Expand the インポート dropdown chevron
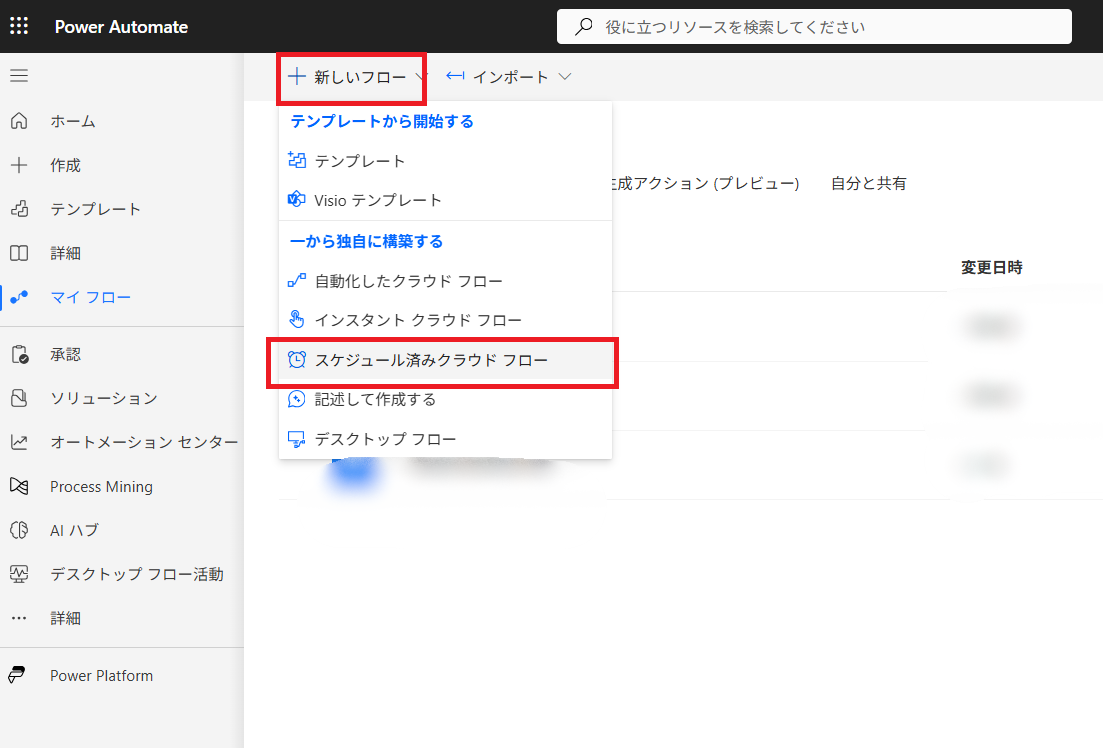This screenshot has height=748, width=1103. click(565, 77)
